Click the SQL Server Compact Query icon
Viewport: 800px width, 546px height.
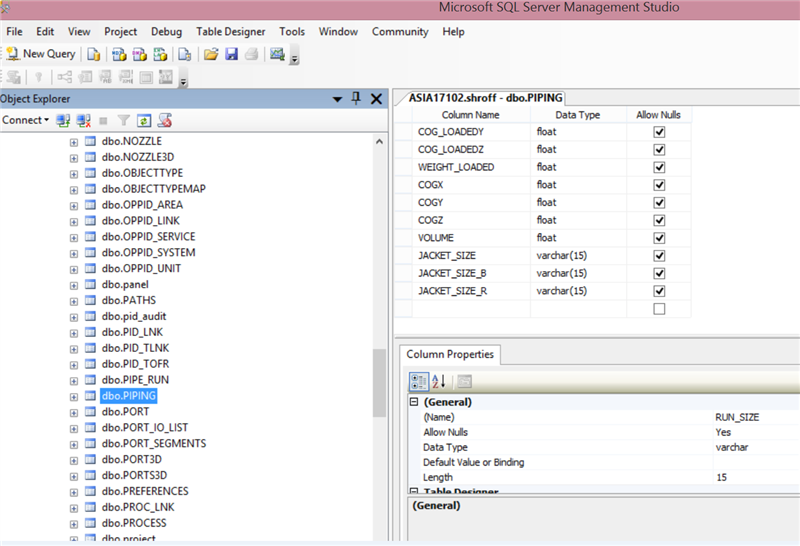pos(185,54)
